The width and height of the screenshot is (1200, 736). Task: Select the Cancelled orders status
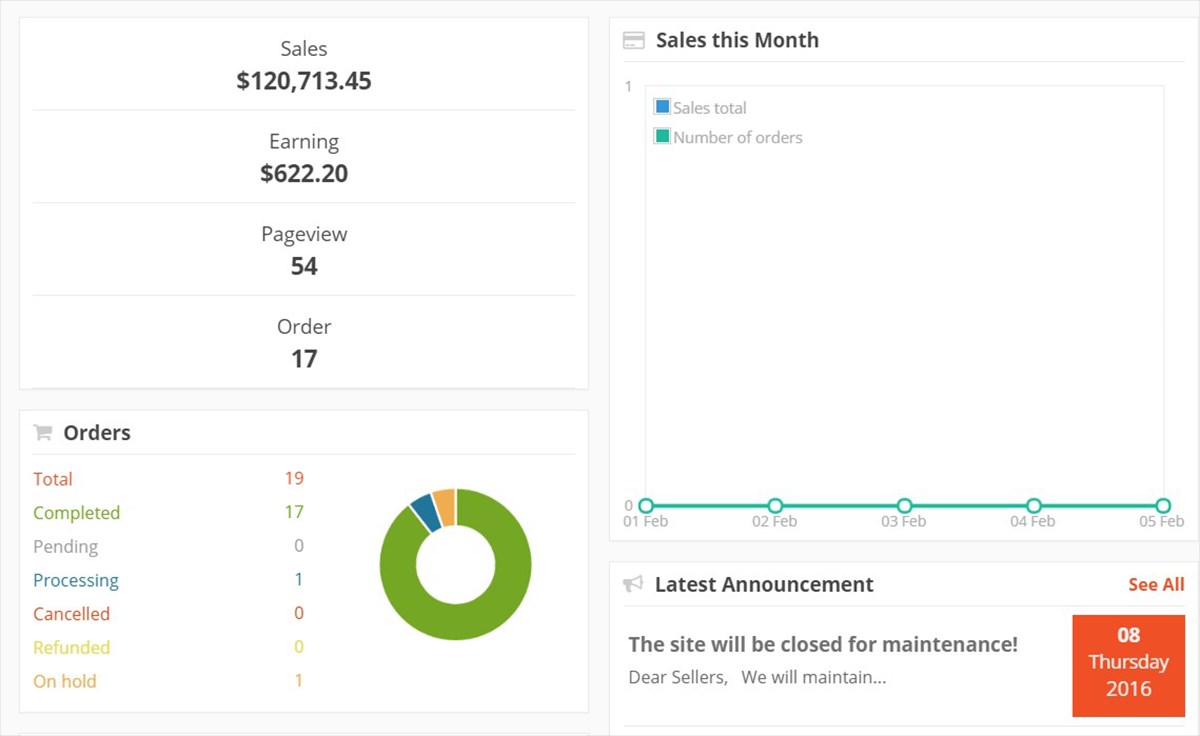click(71, 613)
